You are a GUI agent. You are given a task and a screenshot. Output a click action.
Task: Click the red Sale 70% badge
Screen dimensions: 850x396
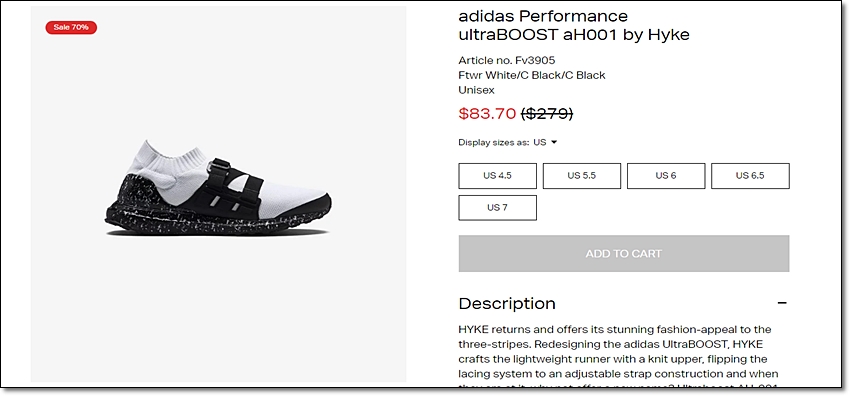(71, 27)
